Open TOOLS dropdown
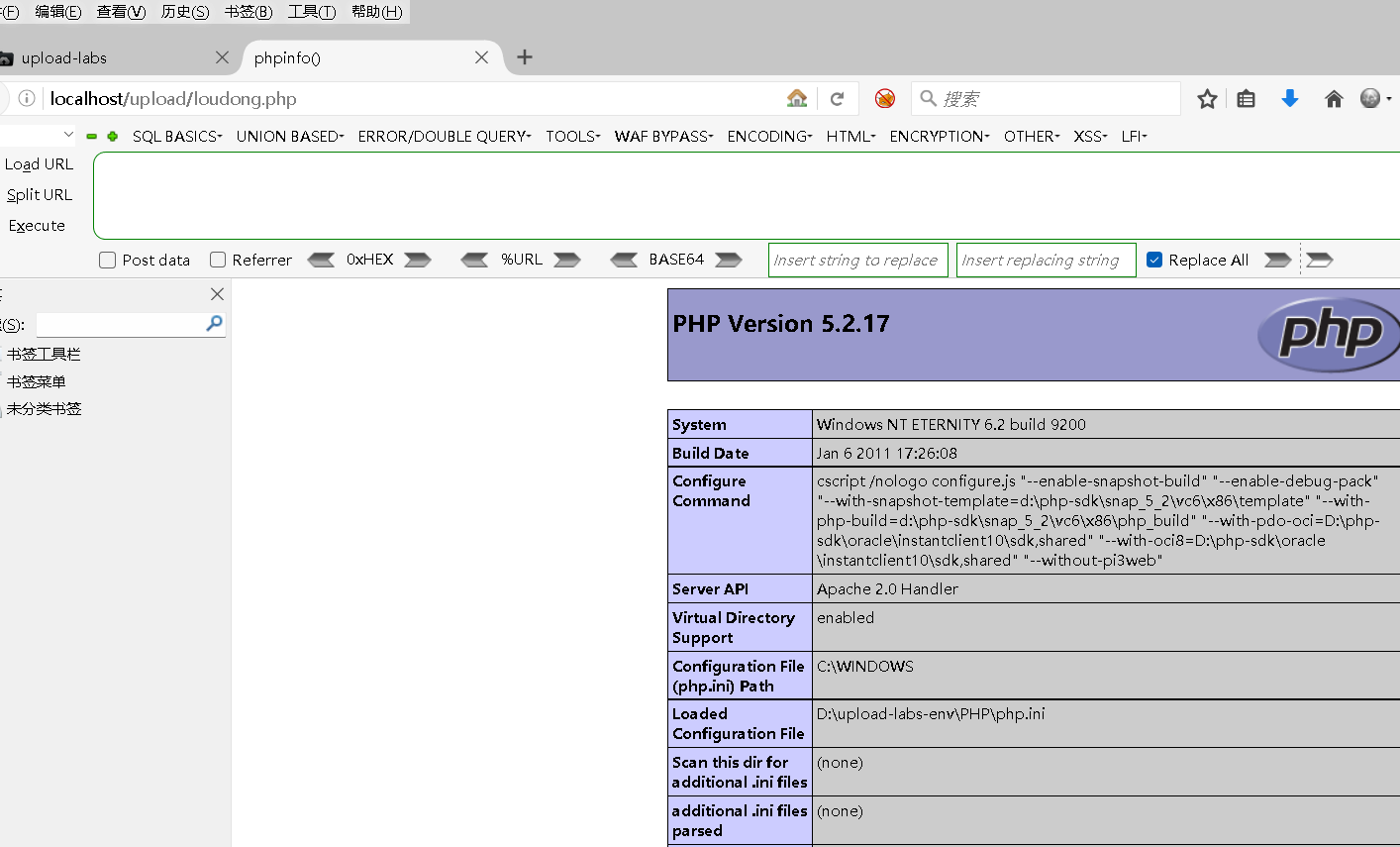This screenshot has width=1400, height=847. coord(573,137)
